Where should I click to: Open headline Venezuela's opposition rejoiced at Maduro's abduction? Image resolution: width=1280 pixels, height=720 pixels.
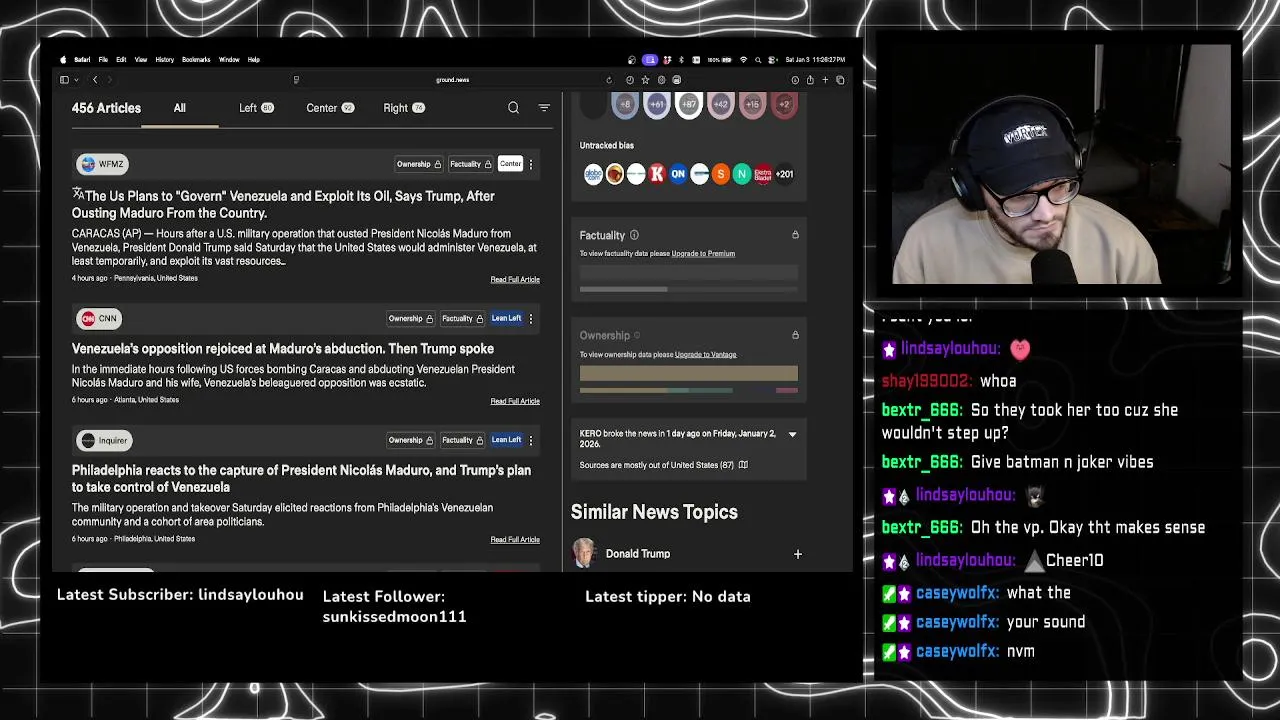[x=283, y=349]
